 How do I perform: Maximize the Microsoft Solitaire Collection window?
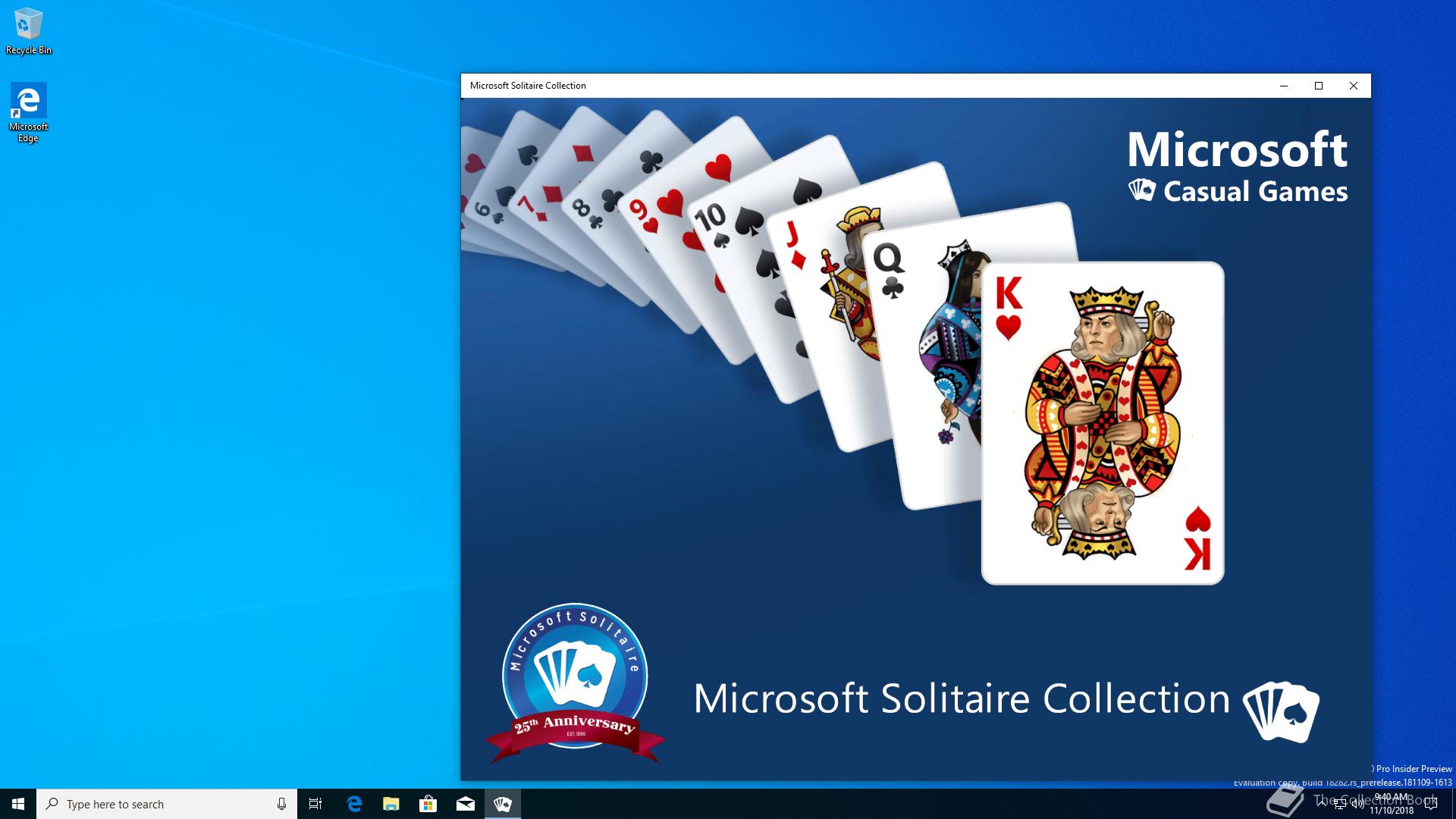click(1319, 86)
